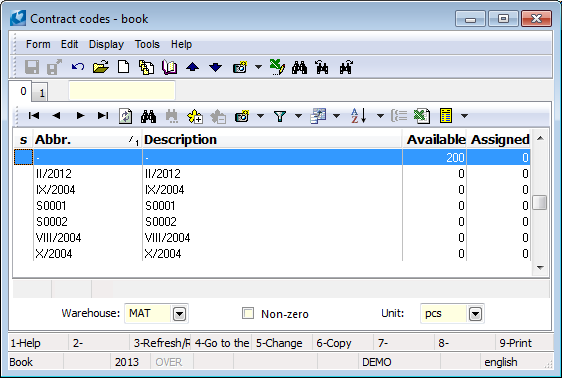This screenshot has height=378, width=562.
Task: Click the blue down arrow icon
Action: click(x=215, y=67)
